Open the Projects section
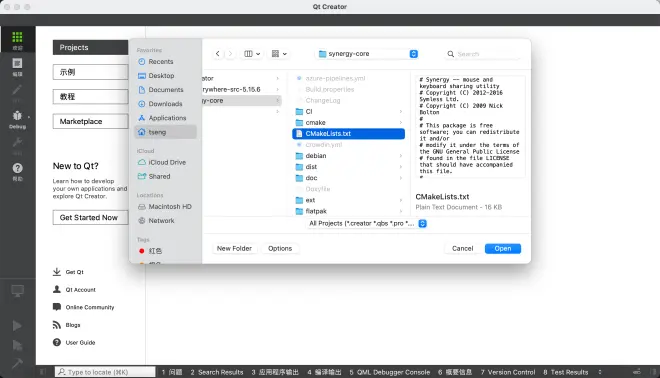This screenshot has height=378, width=660. tap(90, 48)
